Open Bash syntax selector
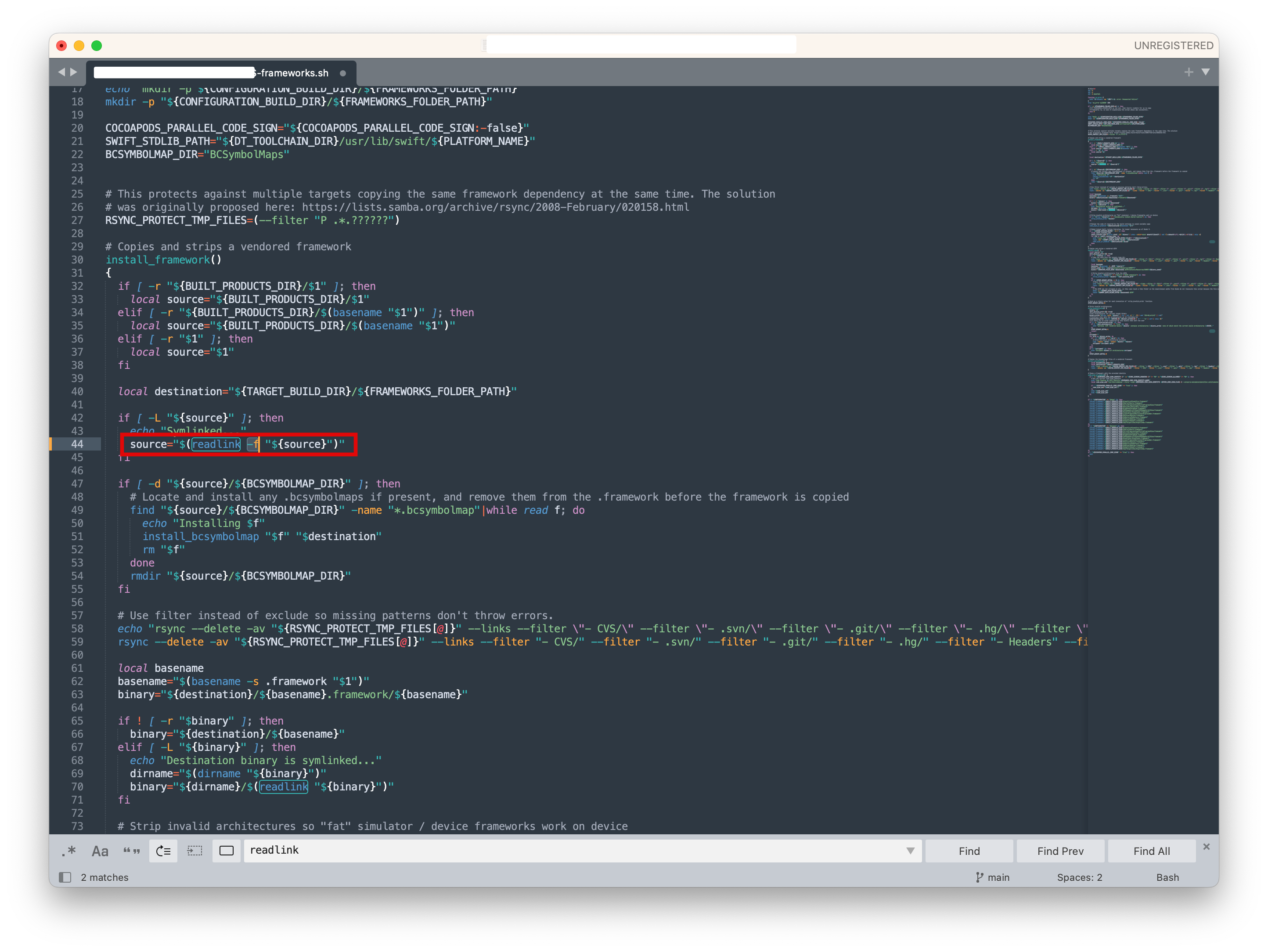The height and width of the screenshot is (952, 1268). point(1167,877)
